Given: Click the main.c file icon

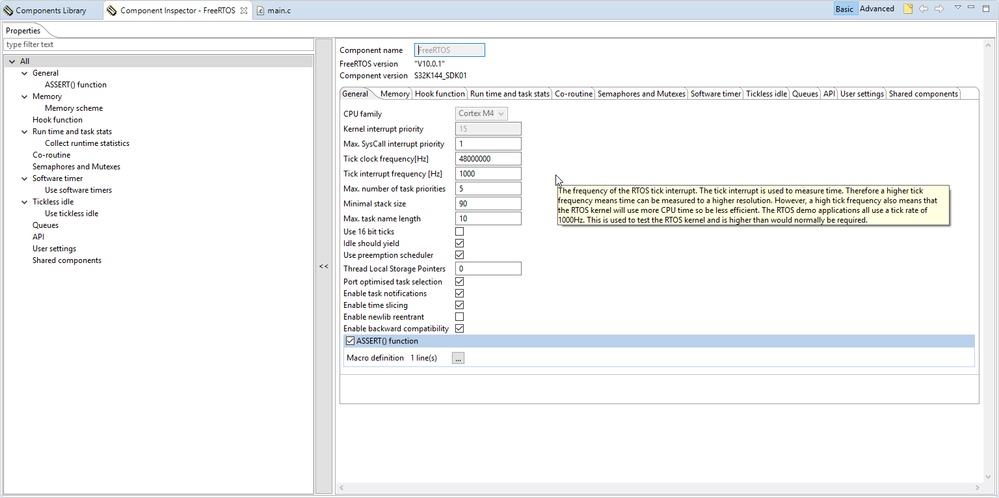Looking at the screenshot, I should [261, 10].
